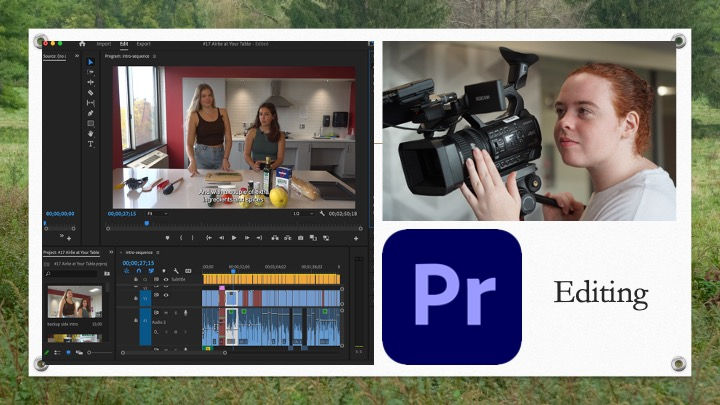This screenshot has width=720, height=405.
Task: Switch Project panel to list view
Action: pos(57,353)
